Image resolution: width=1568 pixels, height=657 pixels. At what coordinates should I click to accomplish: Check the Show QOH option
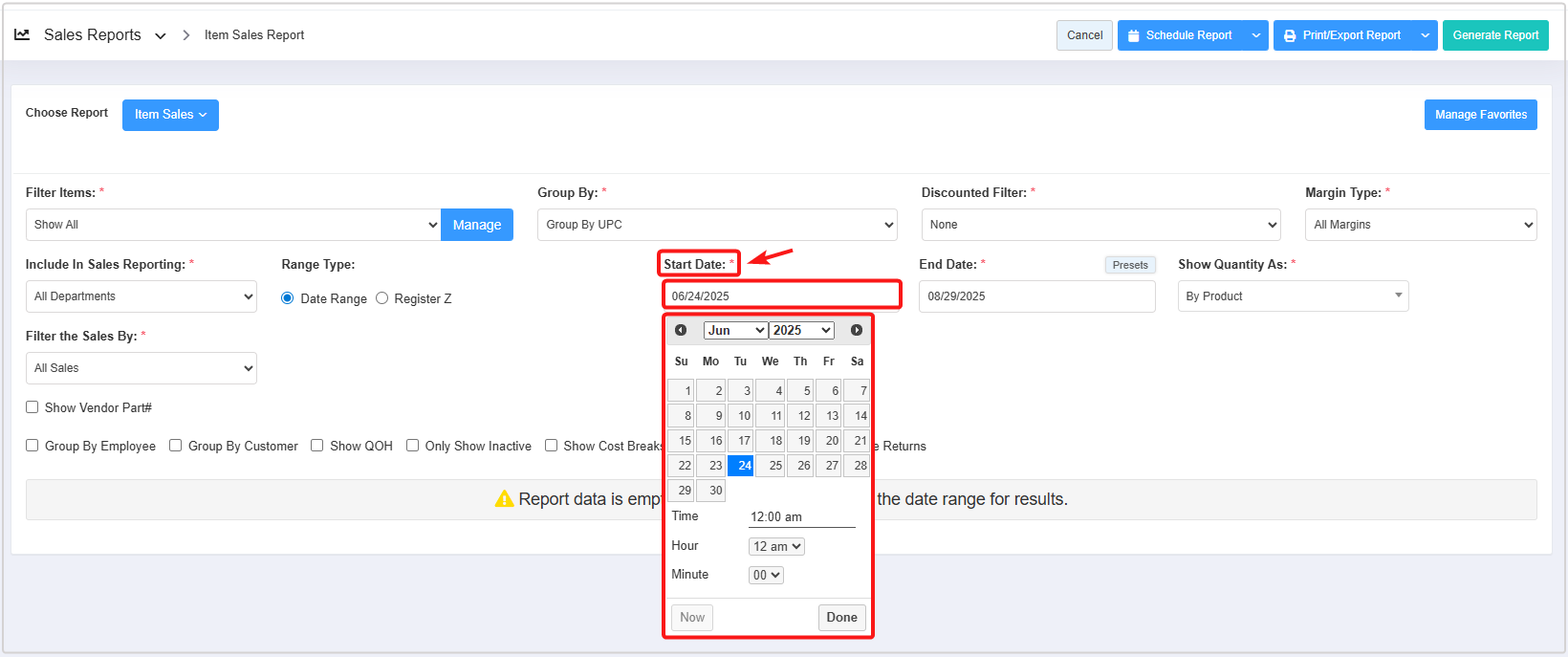click(317, 446)
